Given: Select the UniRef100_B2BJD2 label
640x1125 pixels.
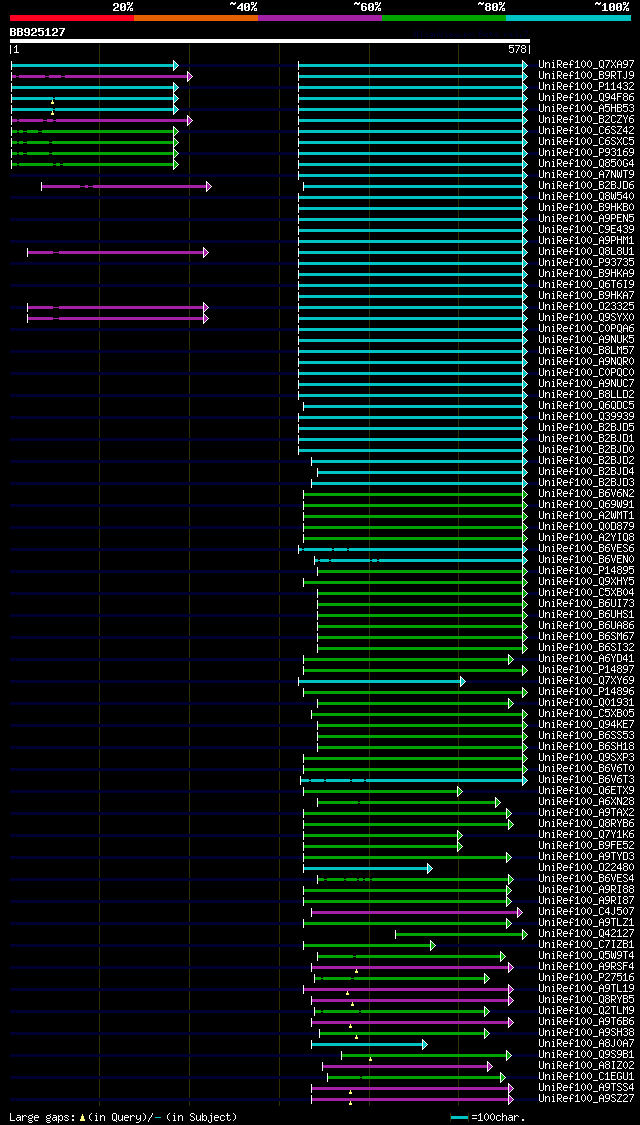Looking at the screenshot, I should [x=586, y=461].
